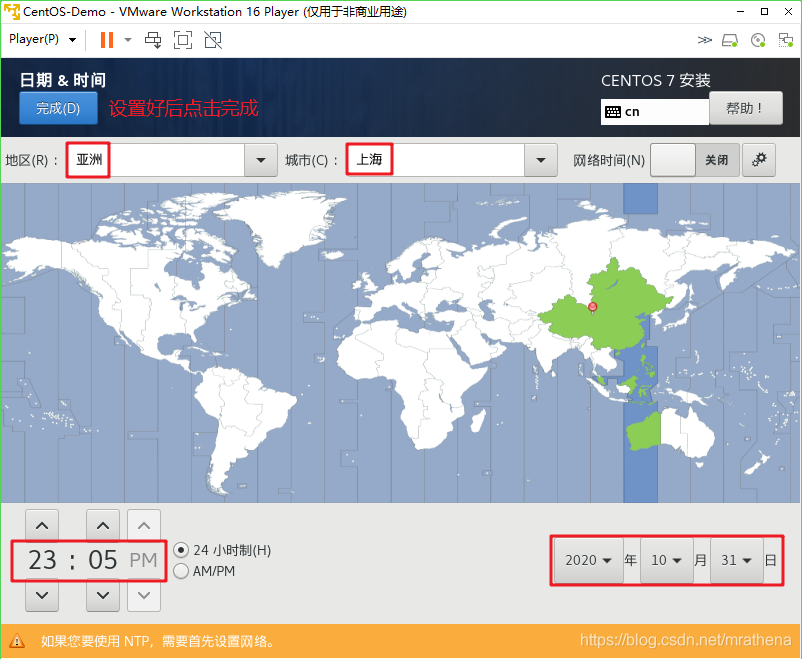This screenshot has height=659, width=802.
Task: Click the CD/DVD drive device icon
Action: pyautogui.click(x=758, y=40)
